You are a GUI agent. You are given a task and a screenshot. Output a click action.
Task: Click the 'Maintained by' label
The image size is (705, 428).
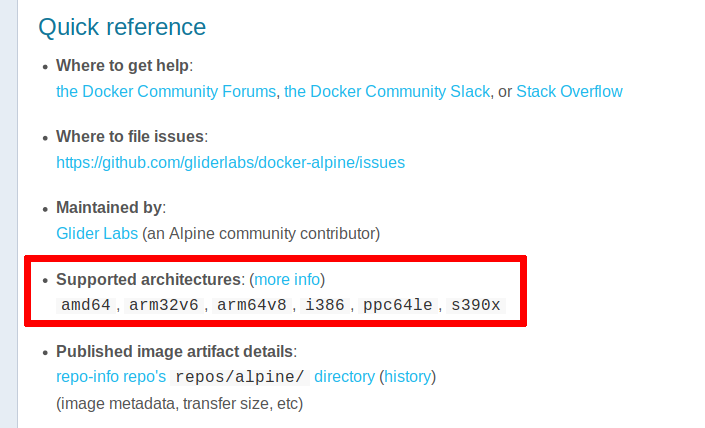pyautogui.click(x=109, y=208)
